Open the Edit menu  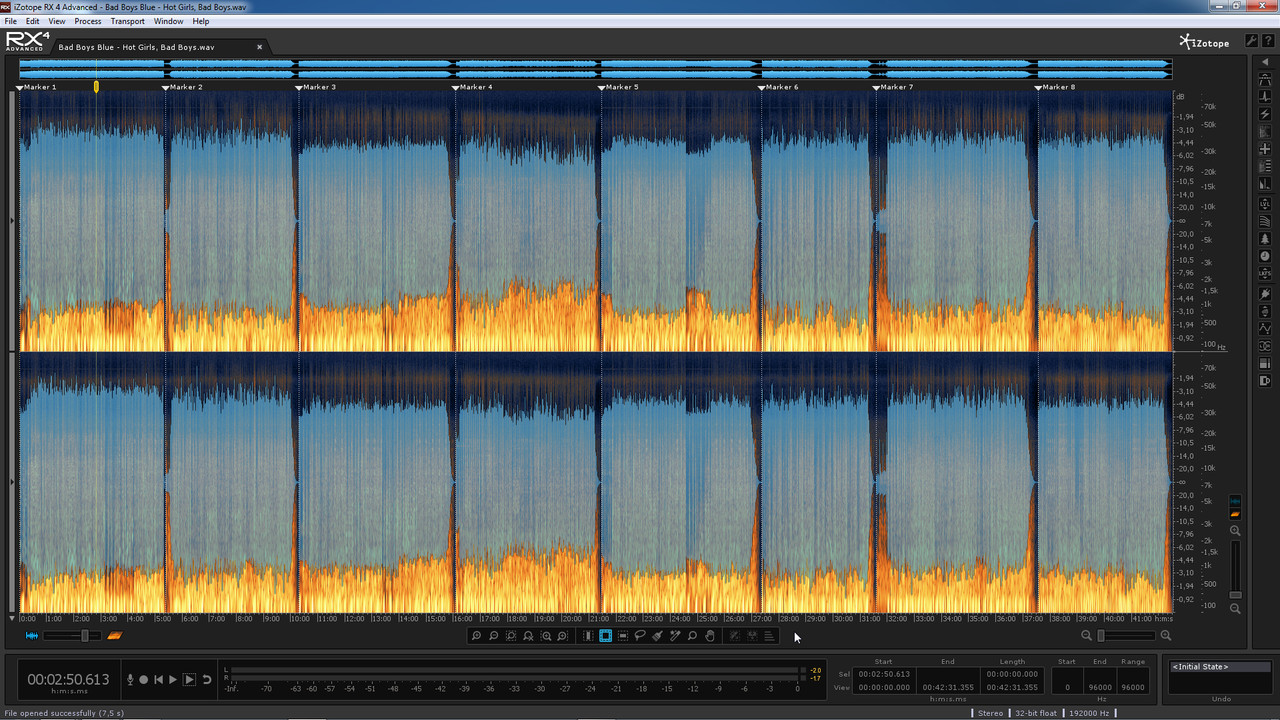point(33,21)
